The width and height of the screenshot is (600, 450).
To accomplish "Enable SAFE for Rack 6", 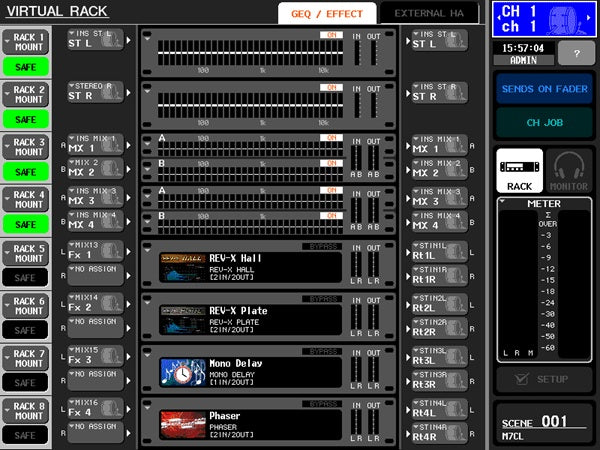I will (26, 330).
